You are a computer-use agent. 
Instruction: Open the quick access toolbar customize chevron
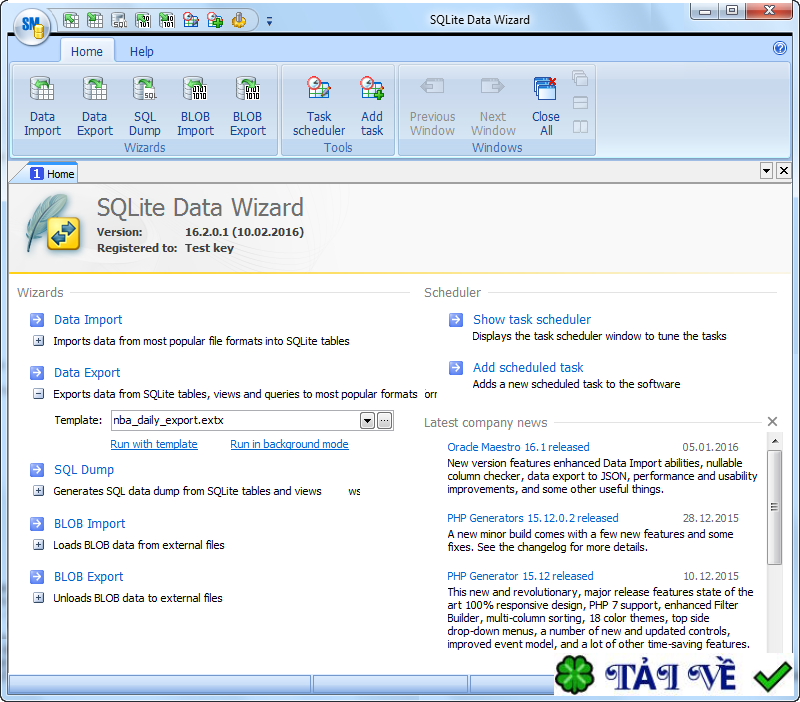tap(268, 19)
